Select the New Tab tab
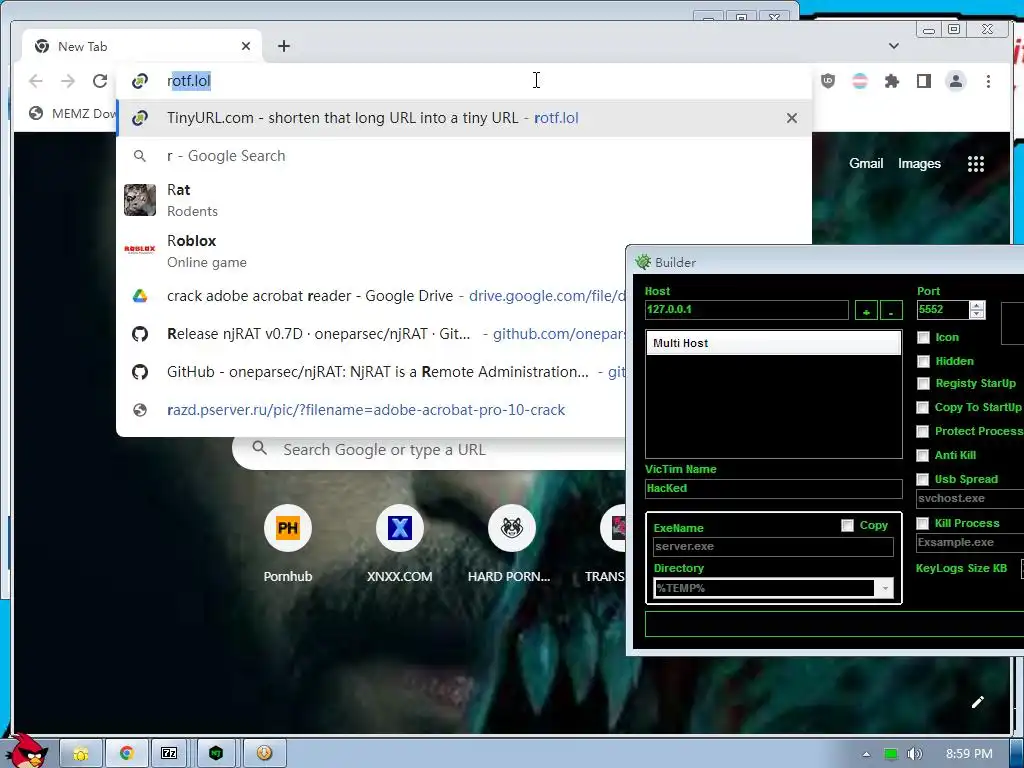Screen dimensions: 1024x768 point(142,46)
